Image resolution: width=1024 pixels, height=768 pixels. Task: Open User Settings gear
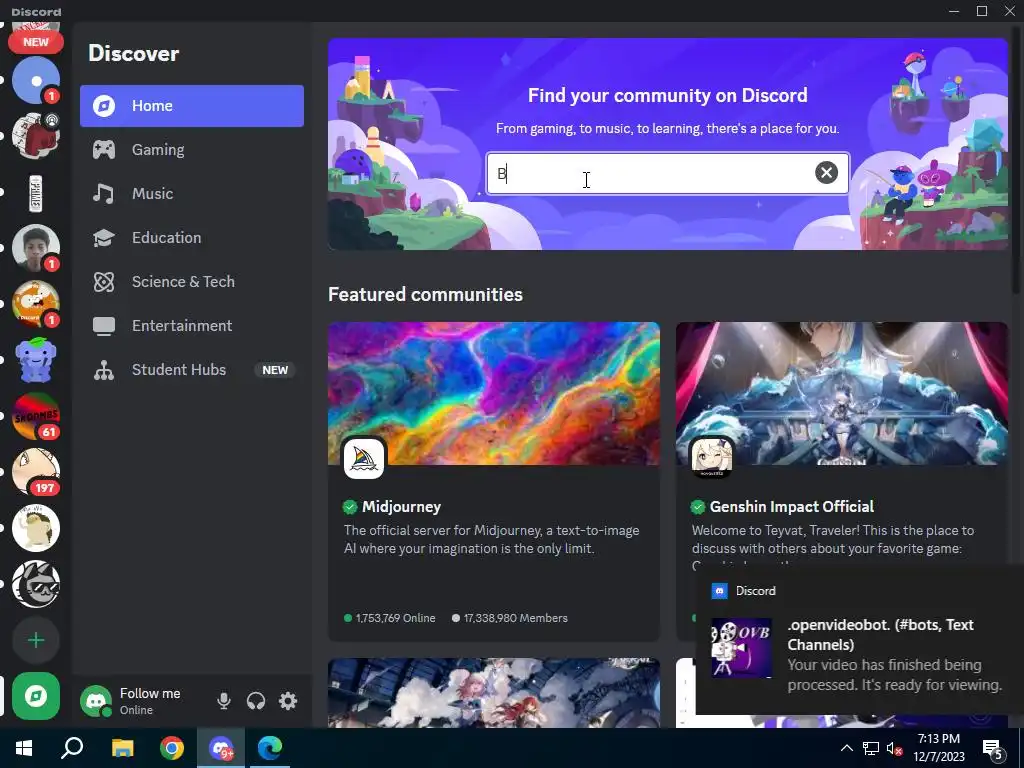click(x=288, y=701)
